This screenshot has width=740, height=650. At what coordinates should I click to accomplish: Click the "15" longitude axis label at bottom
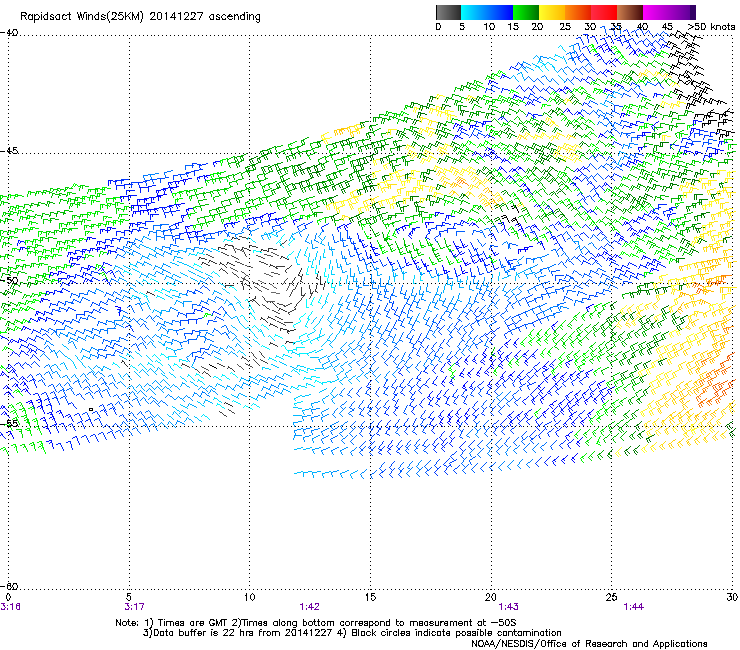[370, 597]
